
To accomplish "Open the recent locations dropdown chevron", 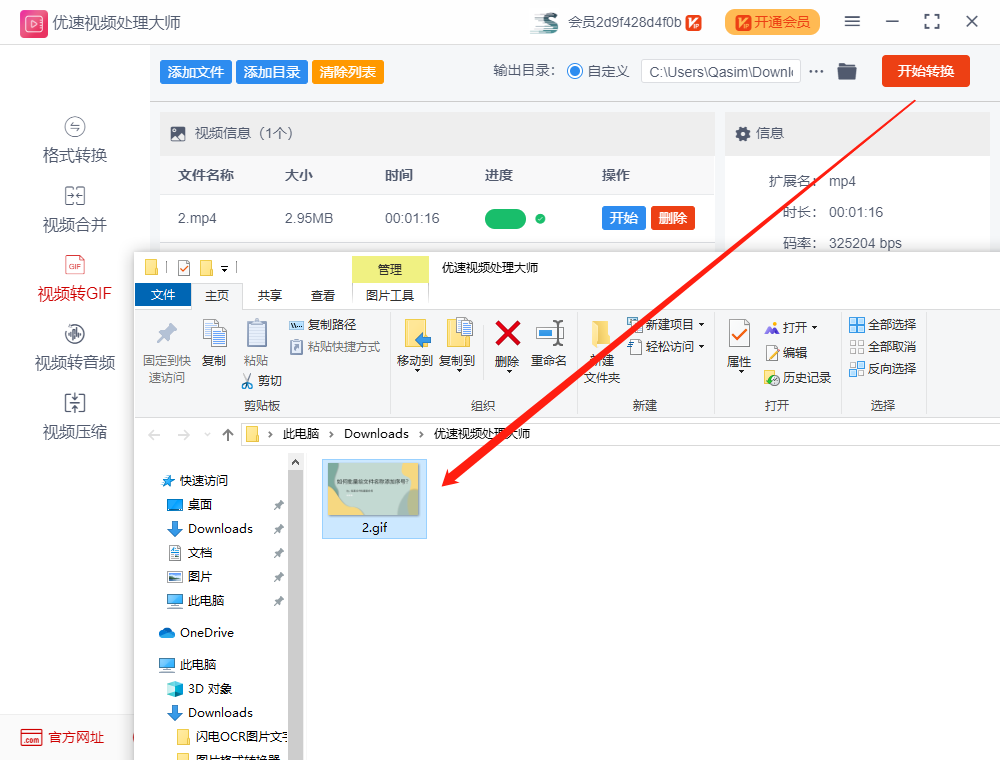I will tap(207, 435).
